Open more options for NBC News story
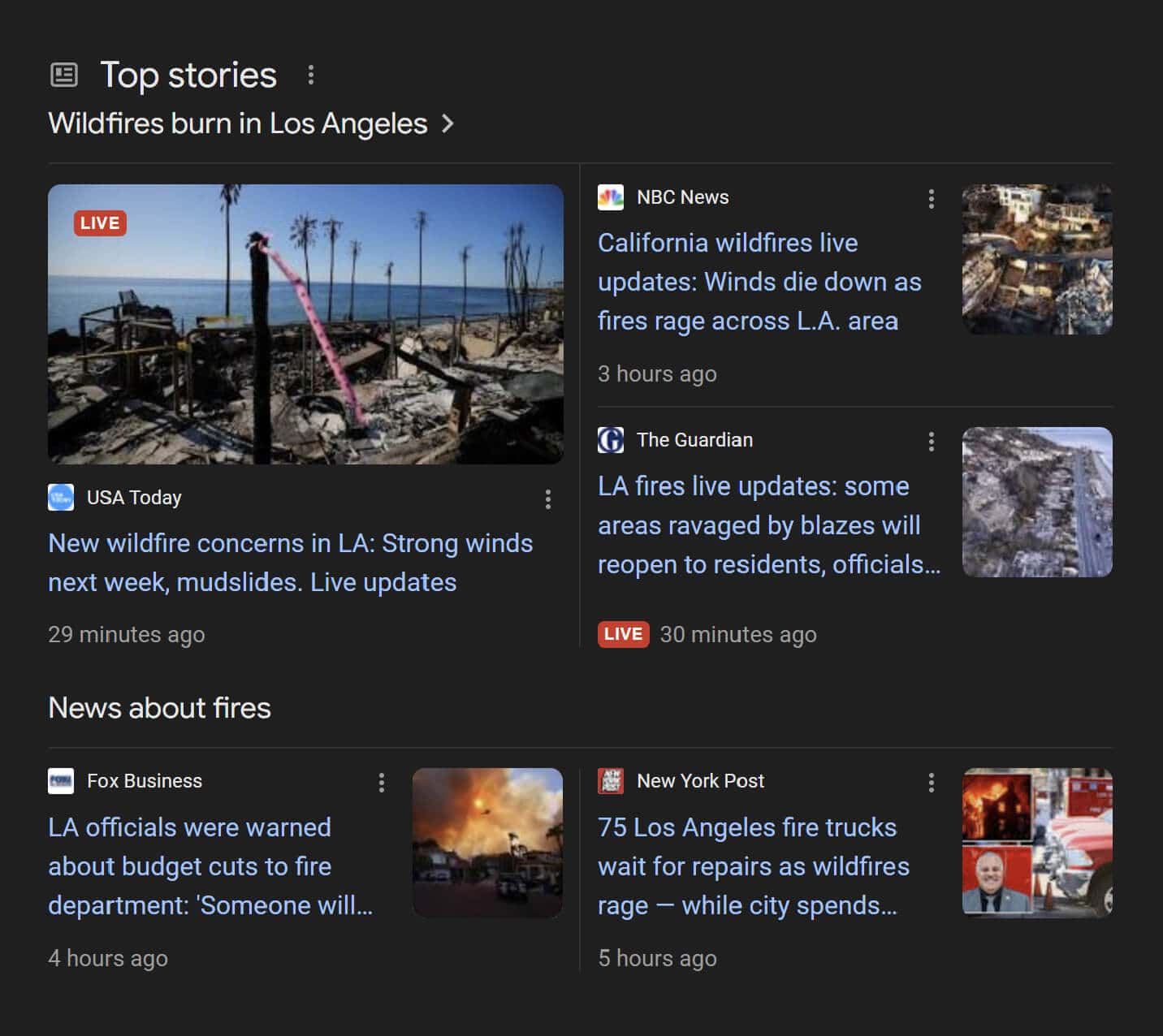Viewport: 1163px width, 1036px height. tap(932, 199)
